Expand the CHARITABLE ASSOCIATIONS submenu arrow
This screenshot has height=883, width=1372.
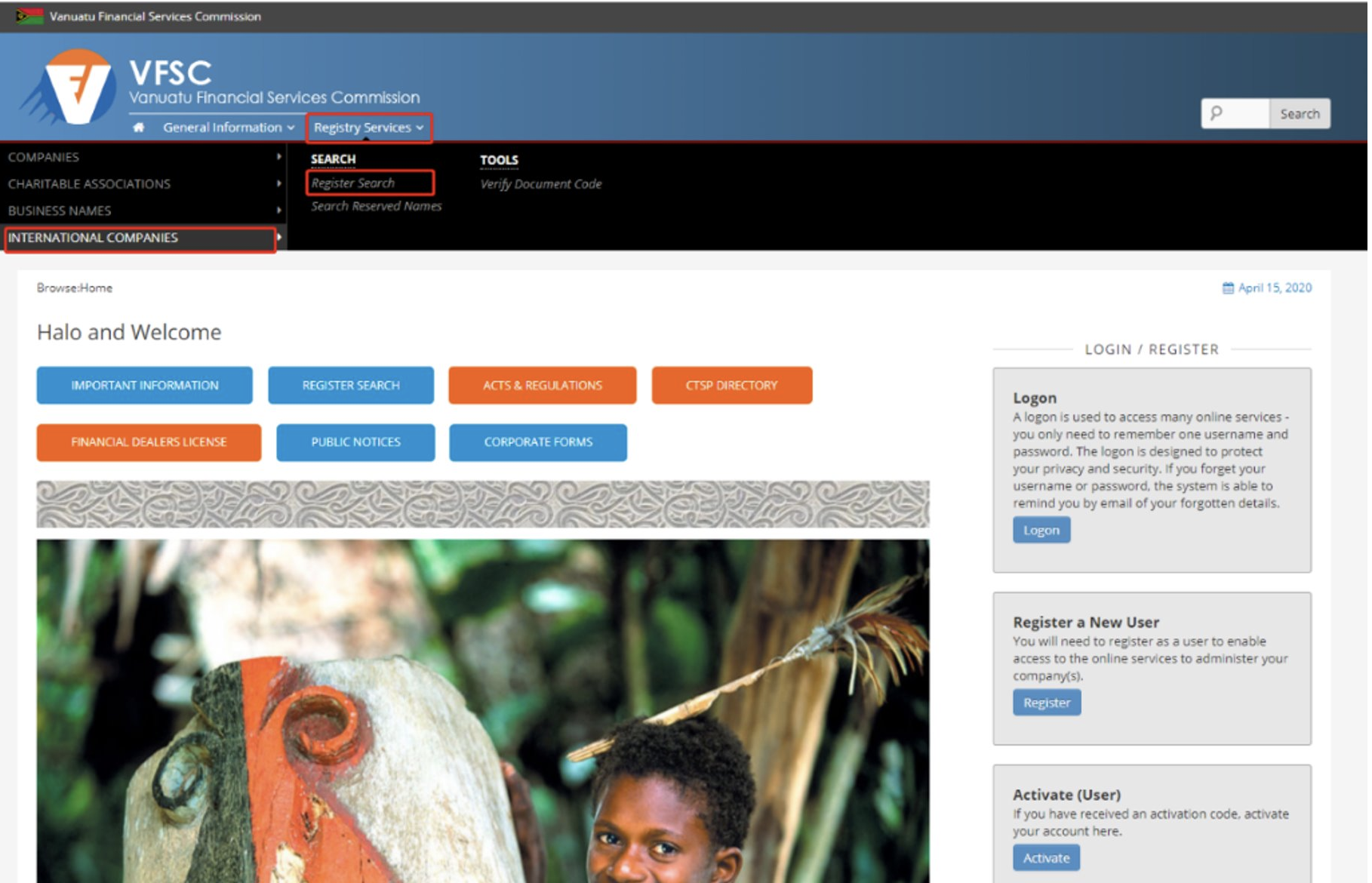coord(279,183)
